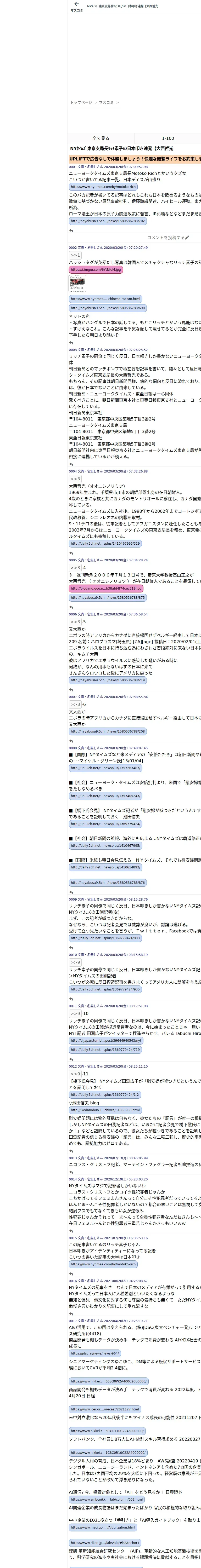
Task: Open hayabusa9 news/1580536788/690 link
Action: (x=108, y=308)
